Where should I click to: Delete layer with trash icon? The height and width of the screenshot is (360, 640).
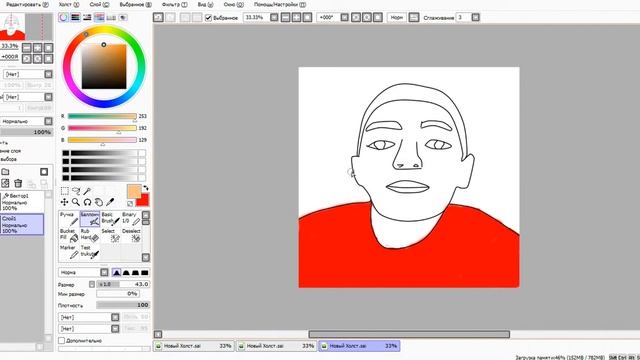click(x=18, y=183)
